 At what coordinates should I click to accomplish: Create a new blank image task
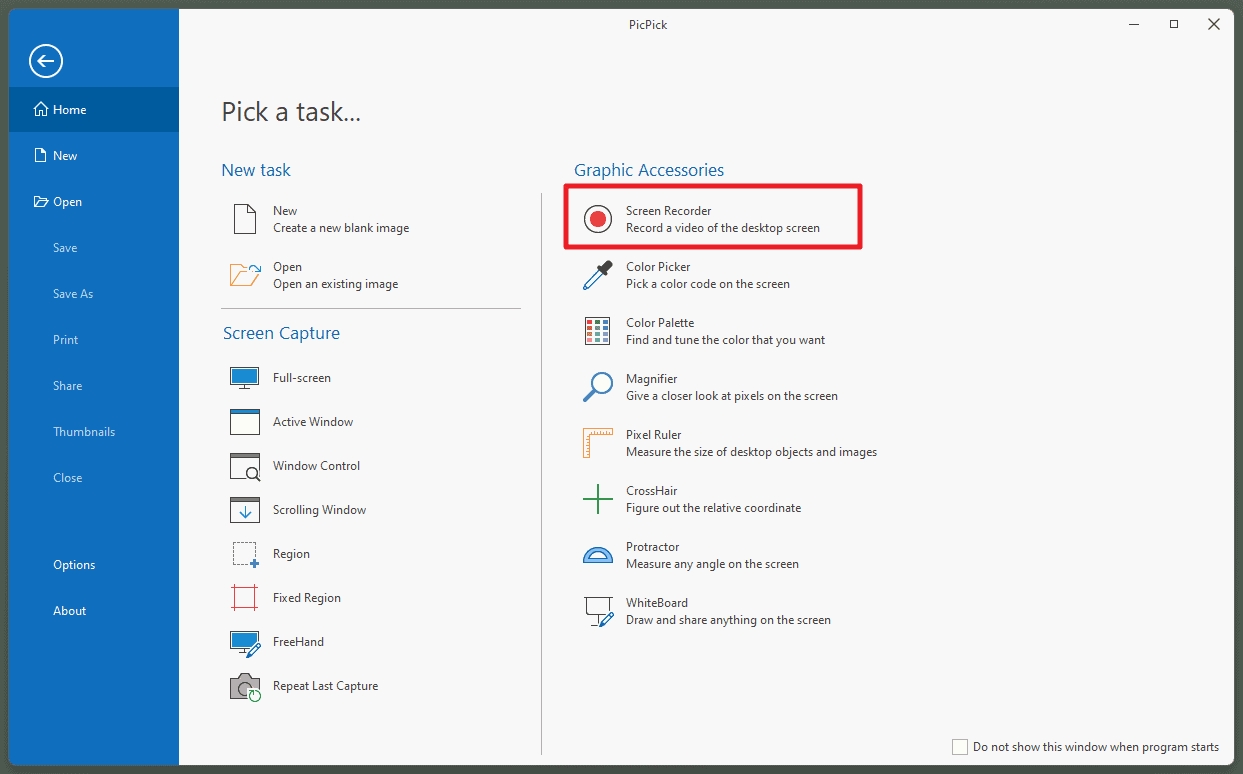pyautogui.click(x=340, y=219)
